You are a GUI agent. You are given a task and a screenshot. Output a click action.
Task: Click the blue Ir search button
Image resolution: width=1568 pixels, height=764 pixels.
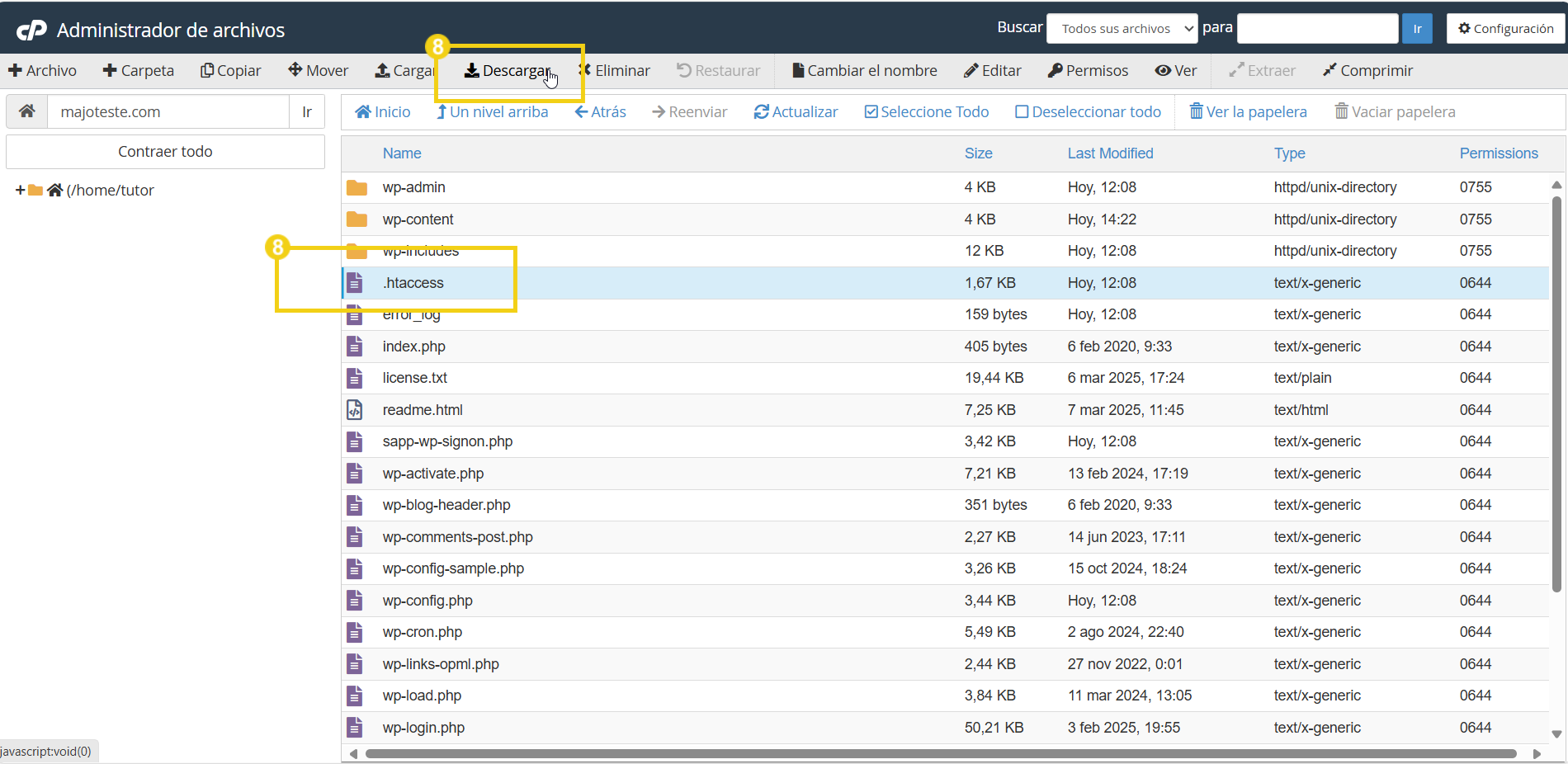1418,29
